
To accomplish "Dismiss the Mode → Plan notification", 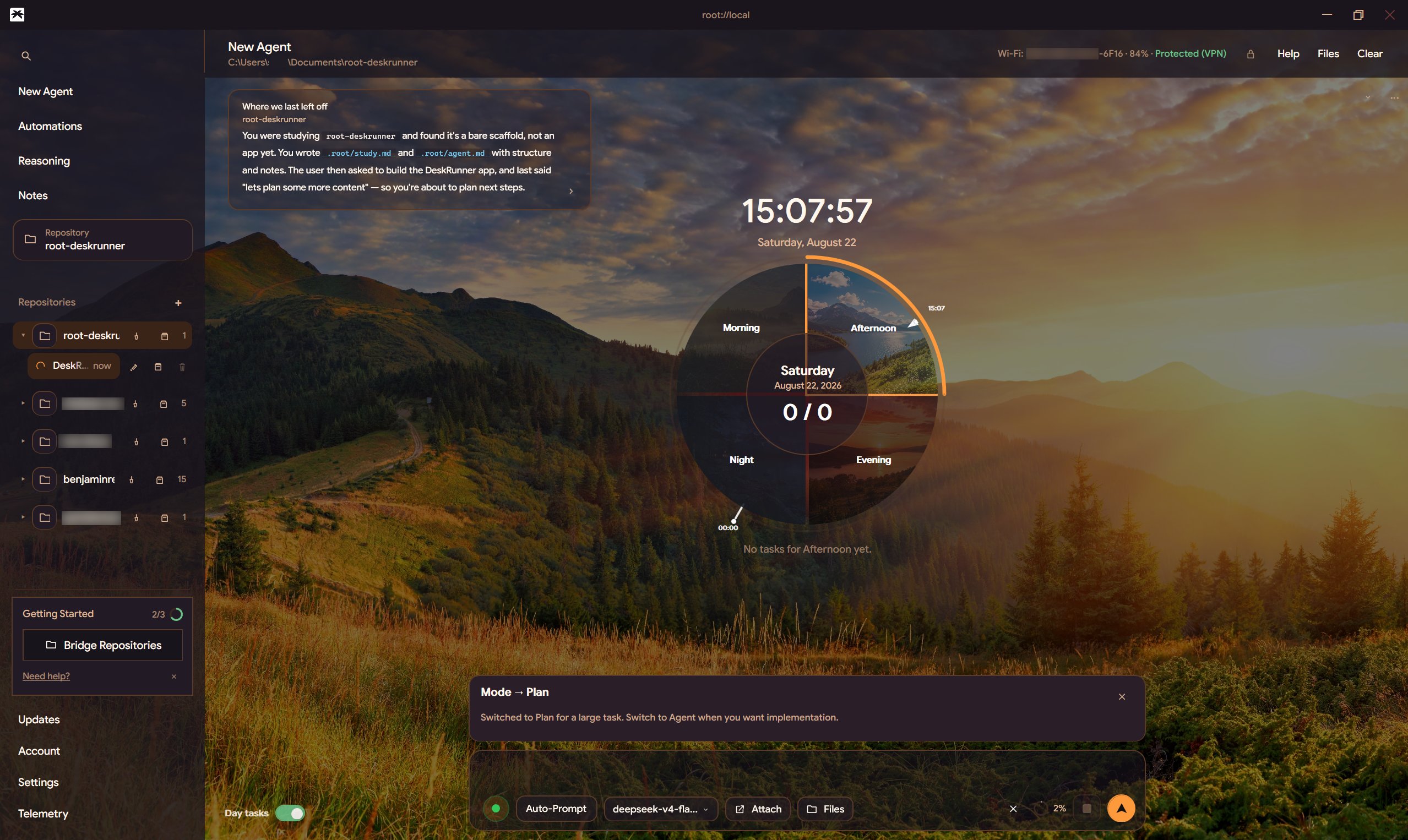I will (1122, 697).
